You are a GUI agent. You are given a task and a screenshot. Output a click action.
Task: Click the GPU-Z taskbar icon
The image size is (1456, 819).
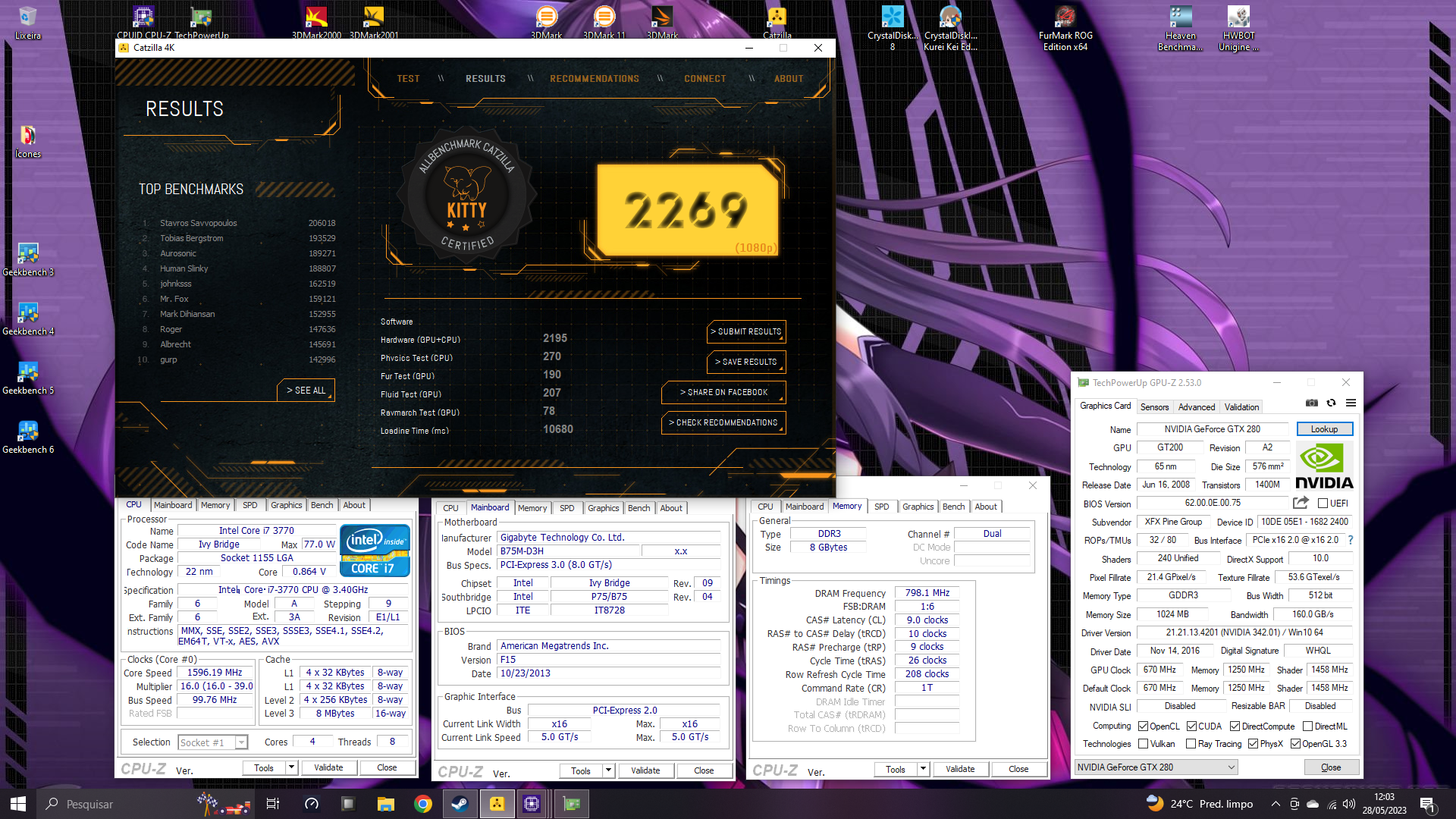tap(572, 804)
